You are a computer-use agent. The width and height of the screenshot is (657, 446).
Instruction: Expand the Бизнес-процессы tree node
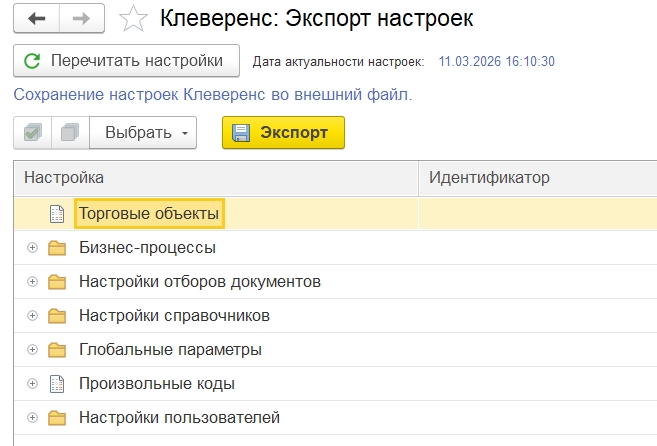click(32, 248)
